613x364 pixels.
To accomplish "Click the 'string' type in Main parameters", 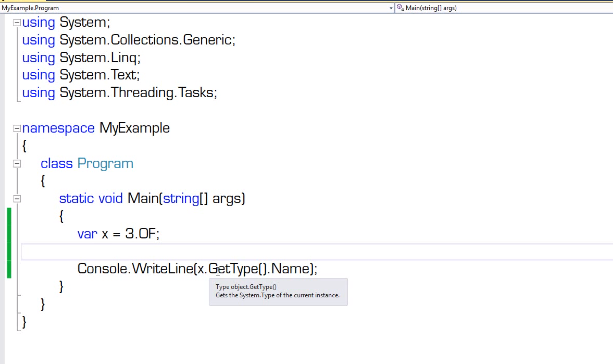I will tap(181, 199).
